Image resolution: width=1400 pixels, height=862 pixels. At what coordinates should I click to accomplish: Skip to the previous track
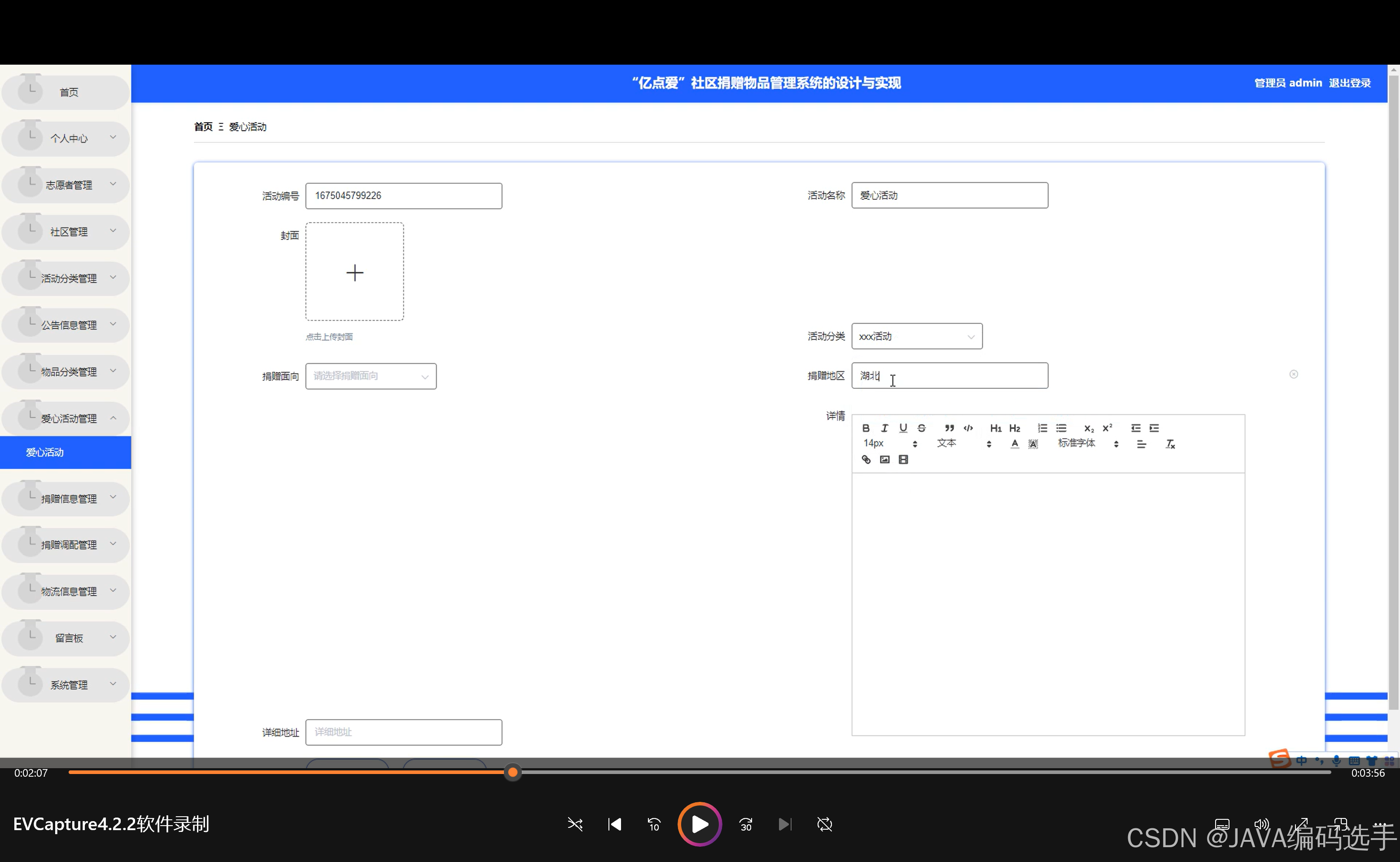click(x=614, y=824)
